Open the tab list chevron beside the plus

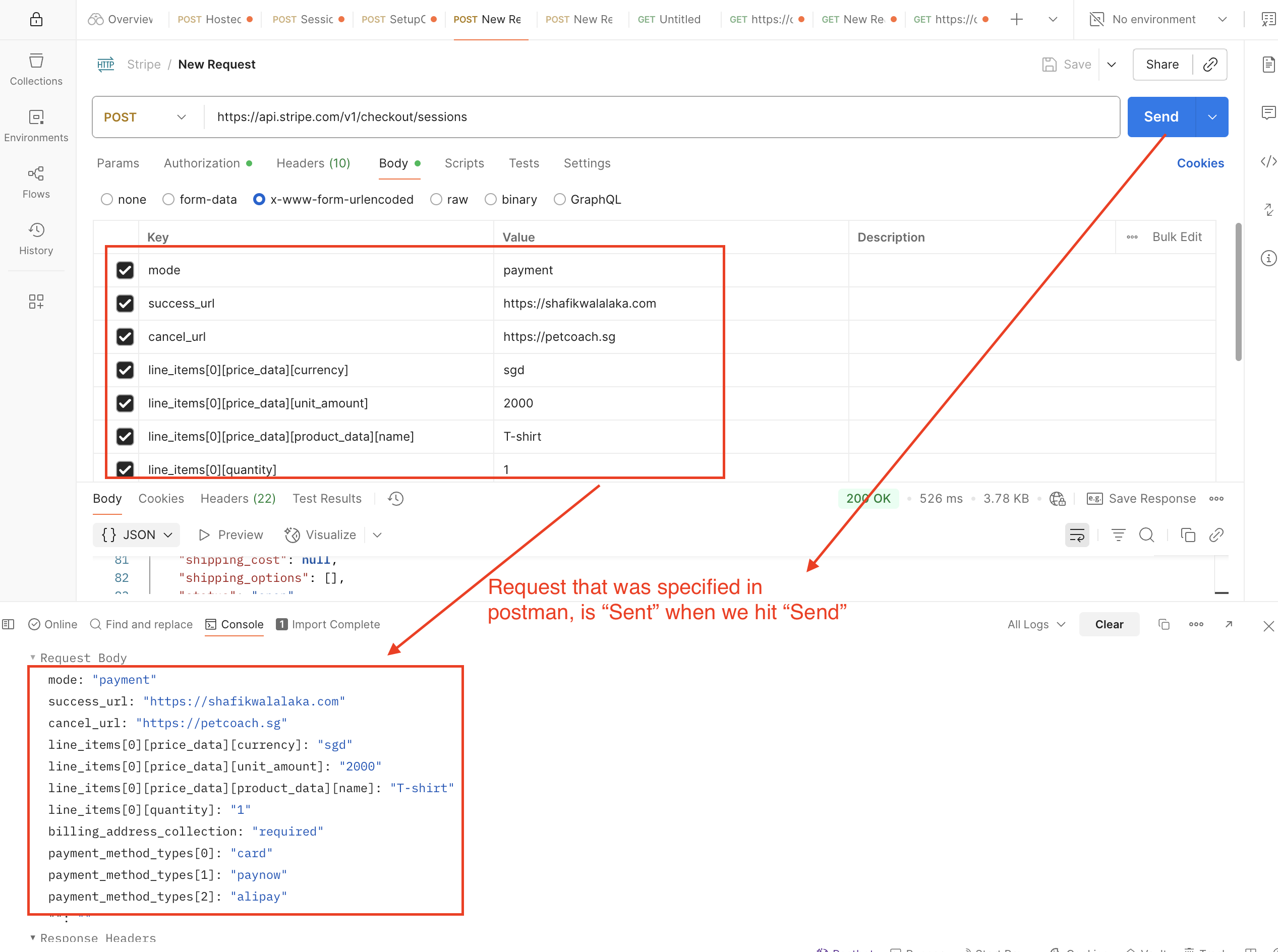point(1053,19)
